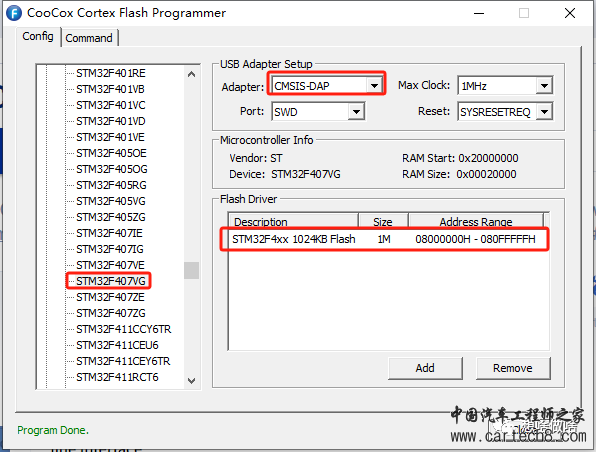596x452 pixels.
Task: Click the Size column header
Action: [383, 221]
